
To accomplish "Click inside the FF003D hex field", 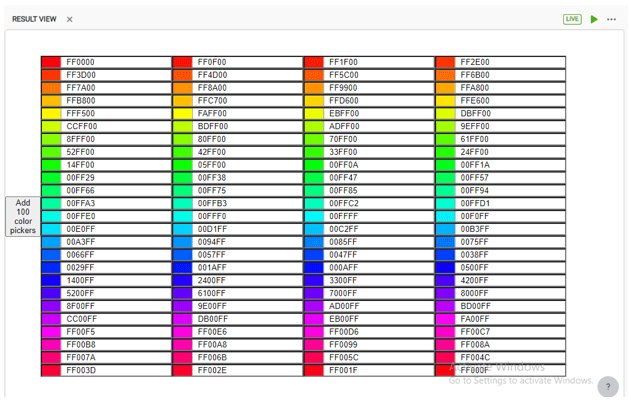I will tap(117, 370).
